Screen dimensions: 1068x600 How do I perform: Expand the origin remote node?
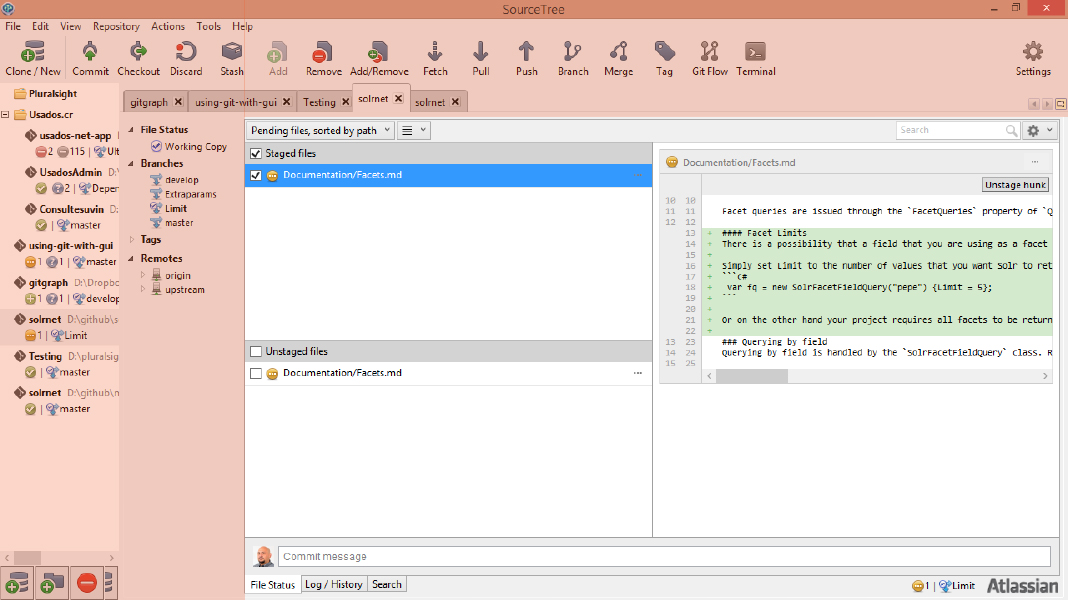[142, 275]
